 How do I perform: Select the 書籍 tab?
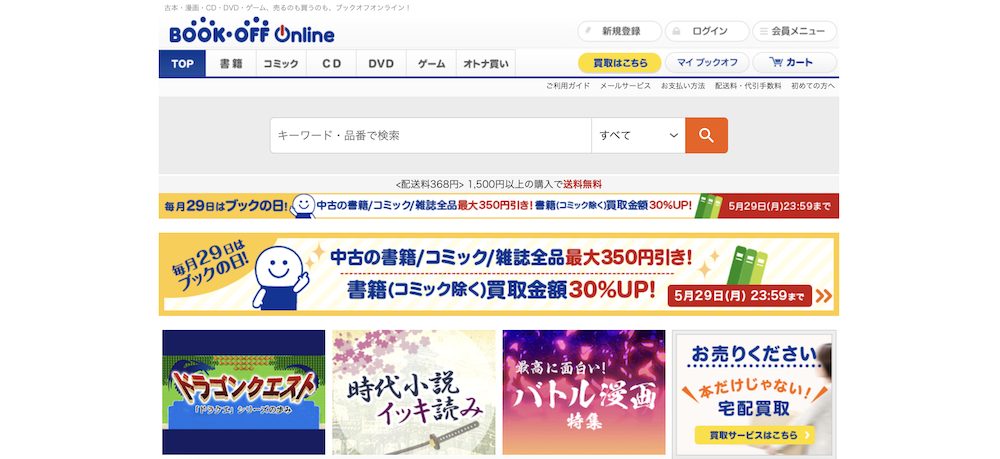click(x=231, y=64)
